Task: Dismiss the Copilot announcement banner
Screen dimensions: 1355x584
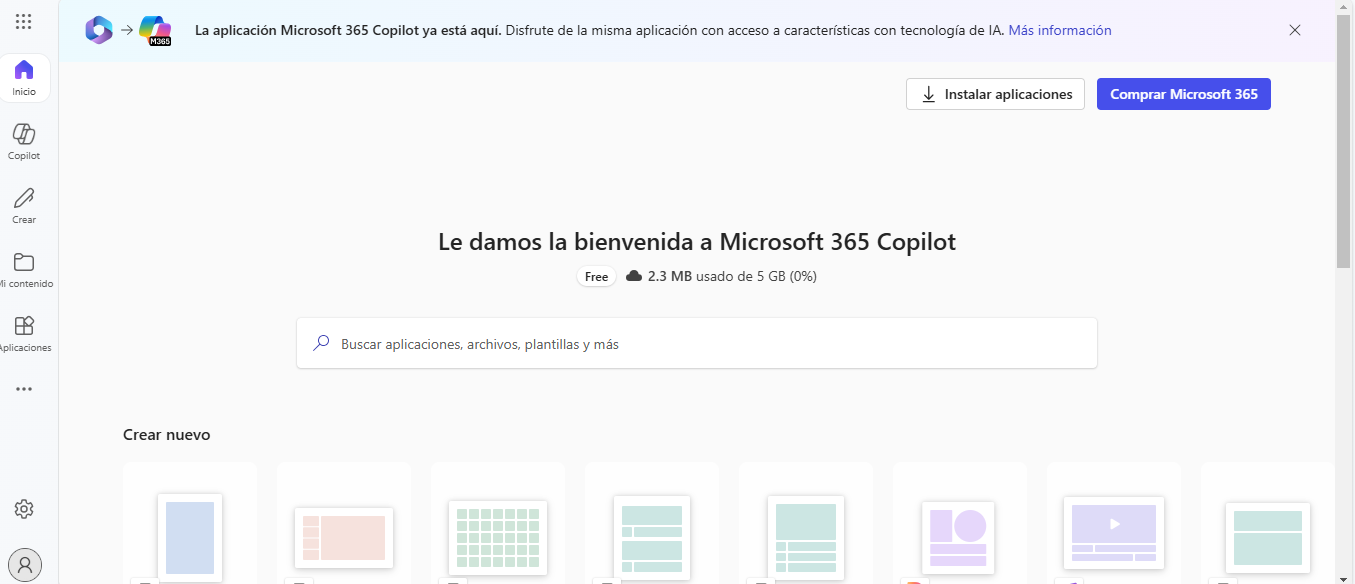Action: [x=1295, y=30]
